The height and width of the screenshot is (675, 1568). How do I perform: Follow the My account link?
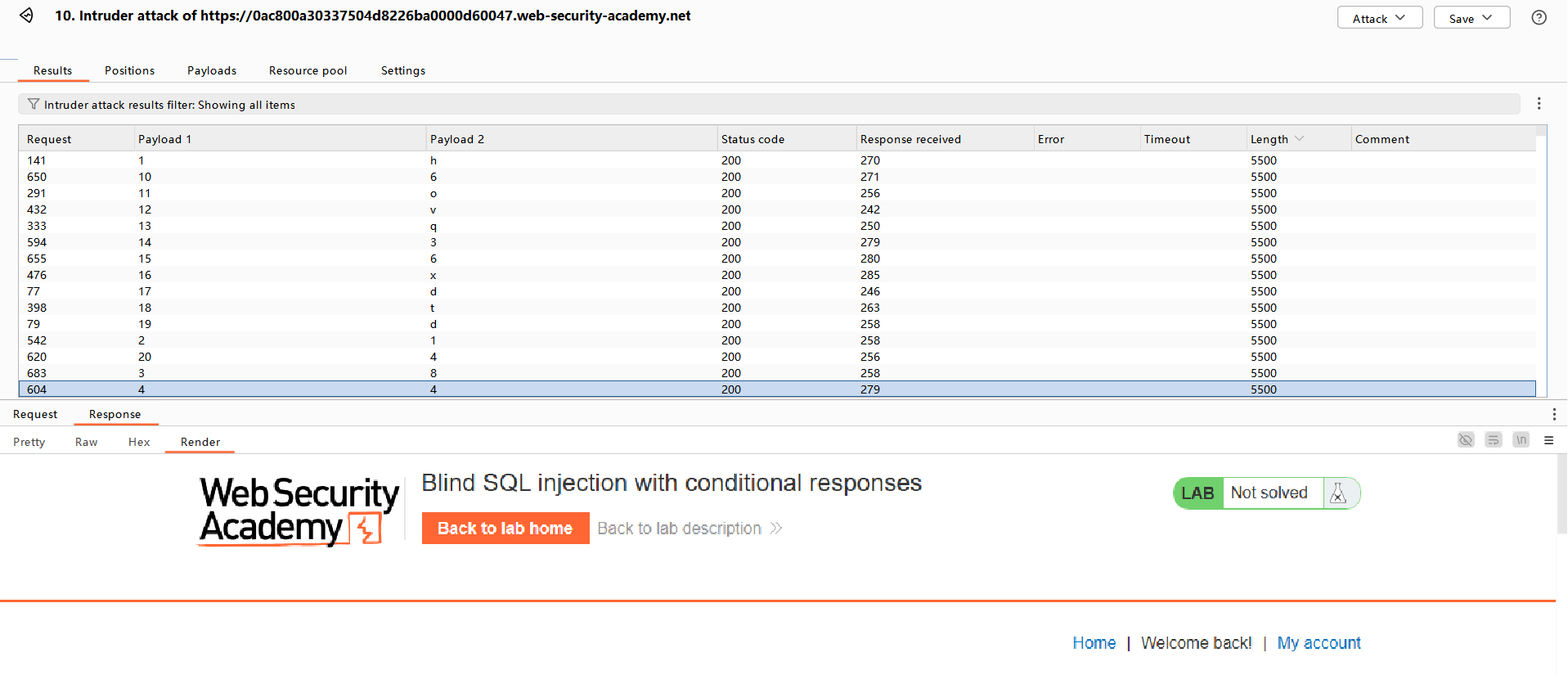1319,643
